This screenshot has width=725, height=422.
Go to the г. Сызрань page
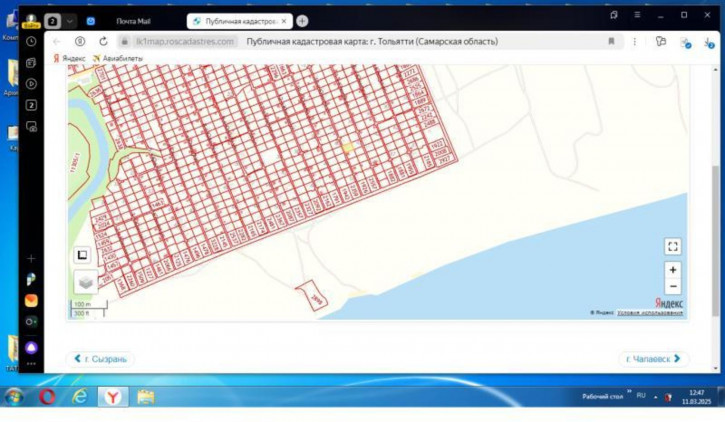pos(100,358)
